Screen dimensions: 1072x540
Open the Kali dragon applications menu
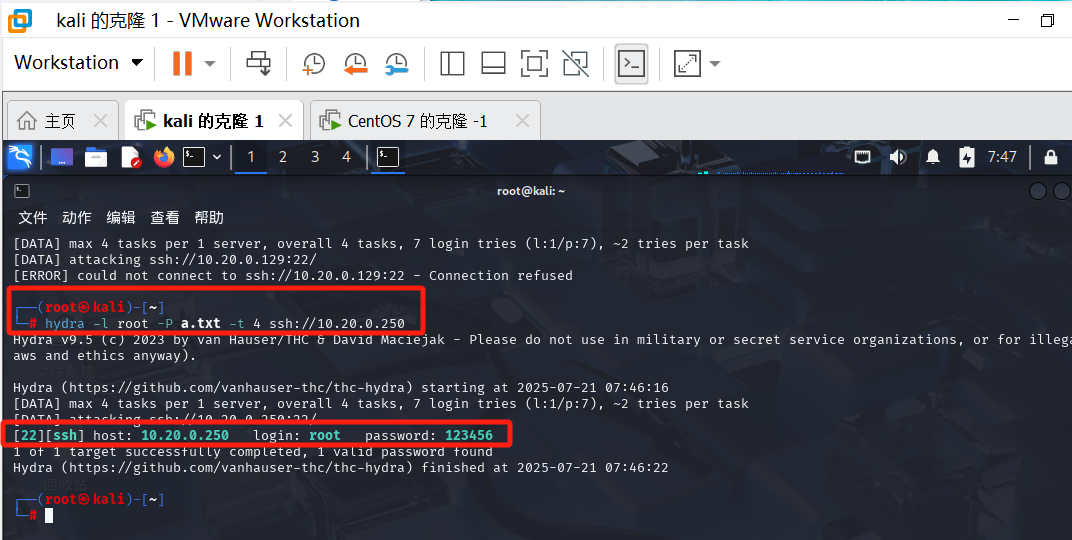click(x=20, y=157)
